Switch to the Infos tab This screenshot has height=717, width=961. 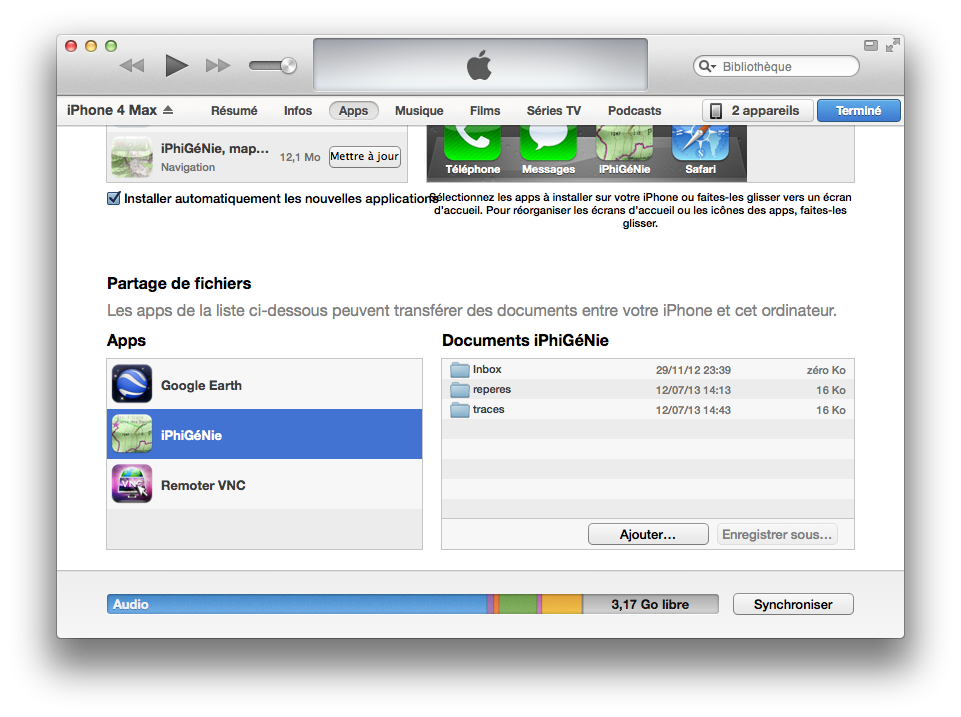click(298, 111)
